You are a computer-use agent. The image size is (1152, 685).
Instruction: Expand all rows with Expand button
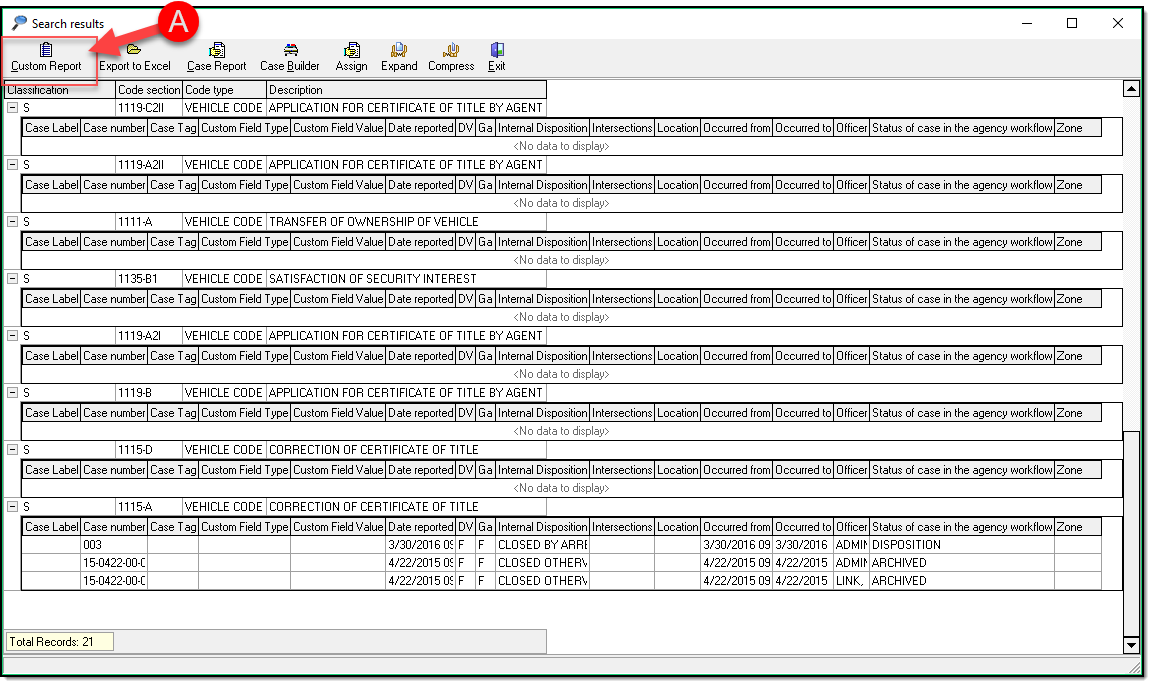click(399, 57)
